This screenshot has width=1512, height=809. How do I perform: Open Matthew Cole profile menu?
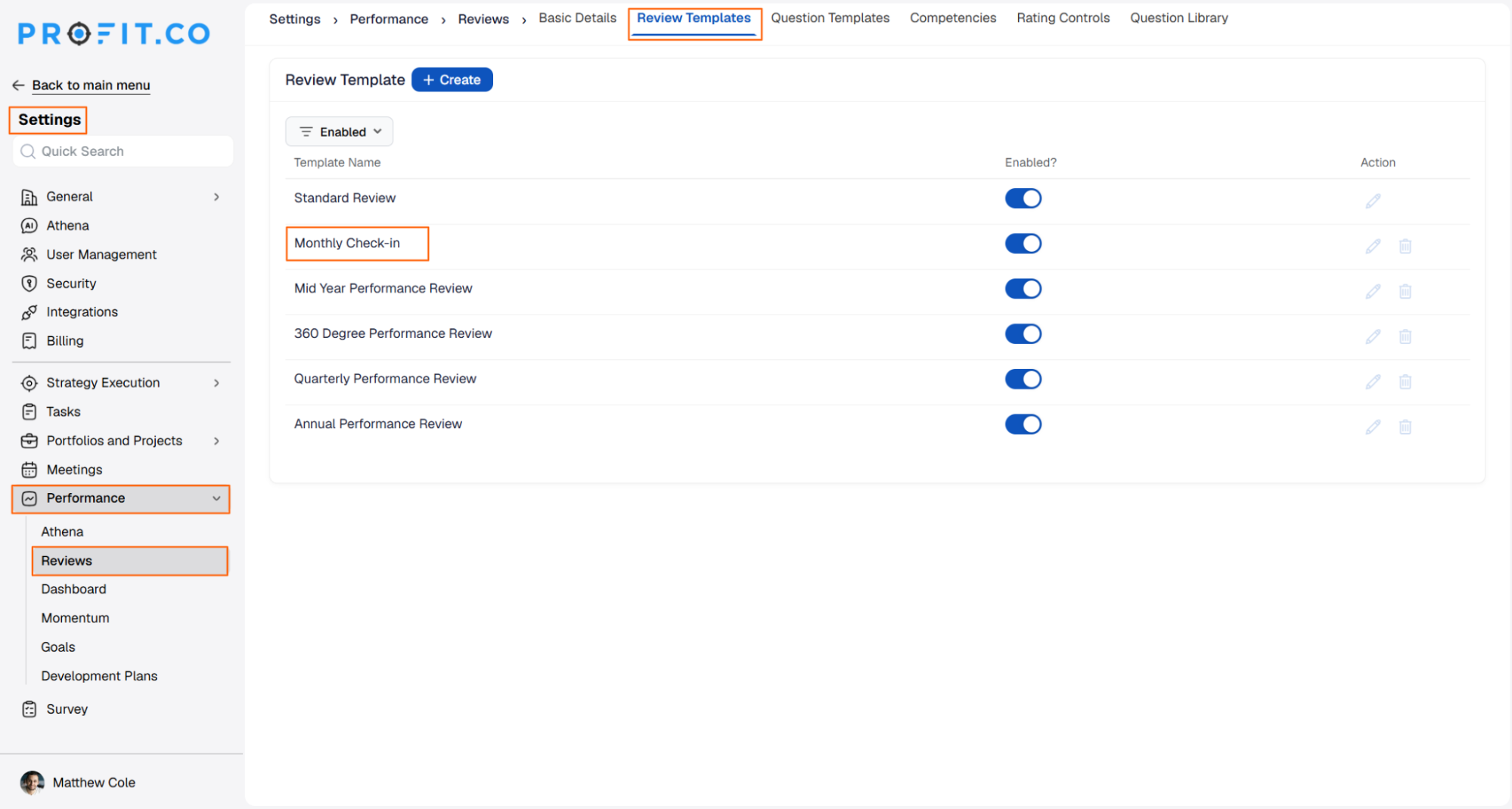point(78,783)
